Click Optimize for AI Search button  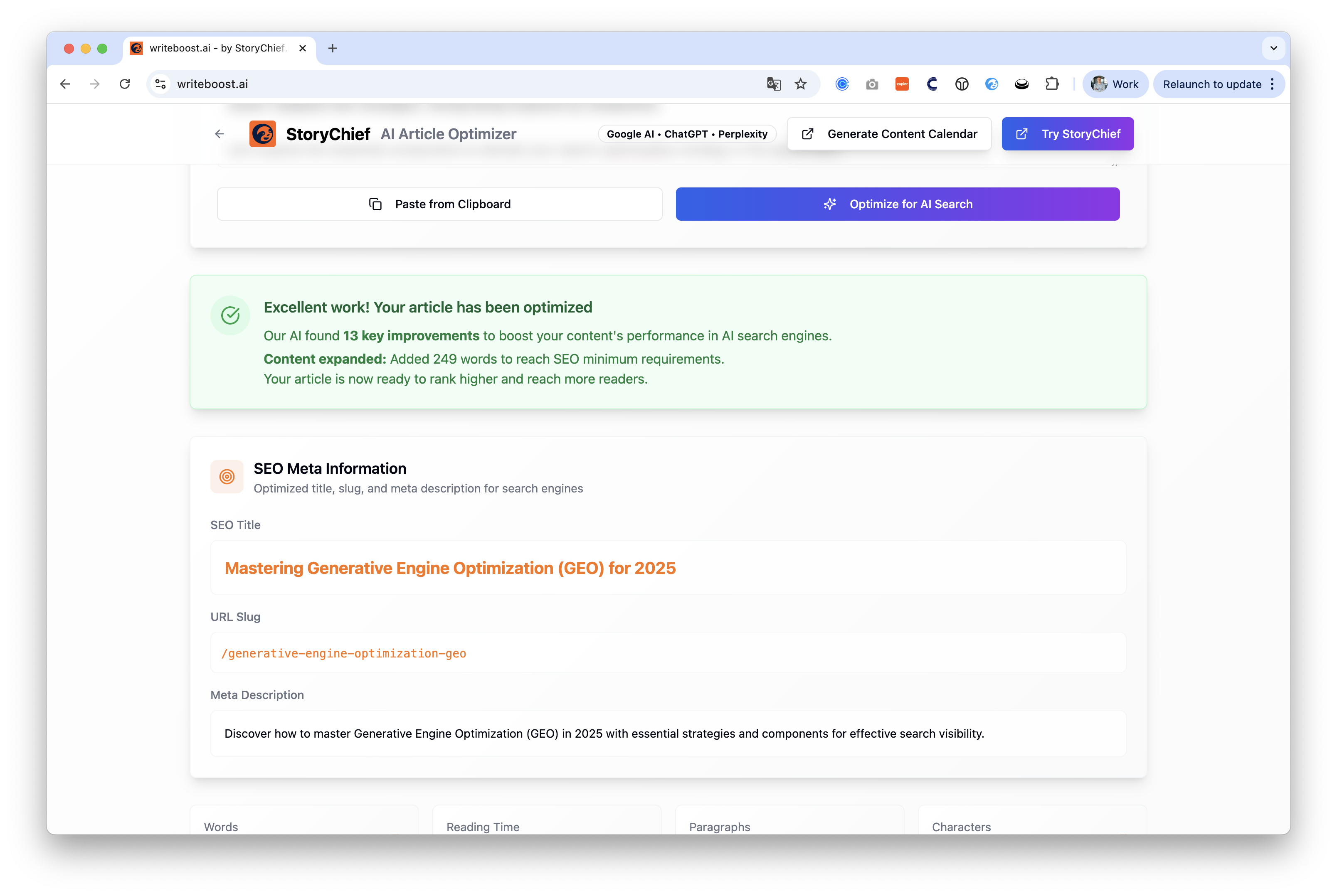click(x=898, y=204)
